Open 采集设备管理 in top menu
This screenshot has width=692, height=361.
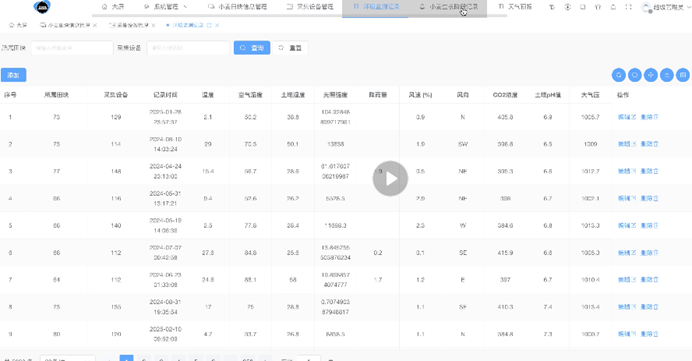pos(310,7)
